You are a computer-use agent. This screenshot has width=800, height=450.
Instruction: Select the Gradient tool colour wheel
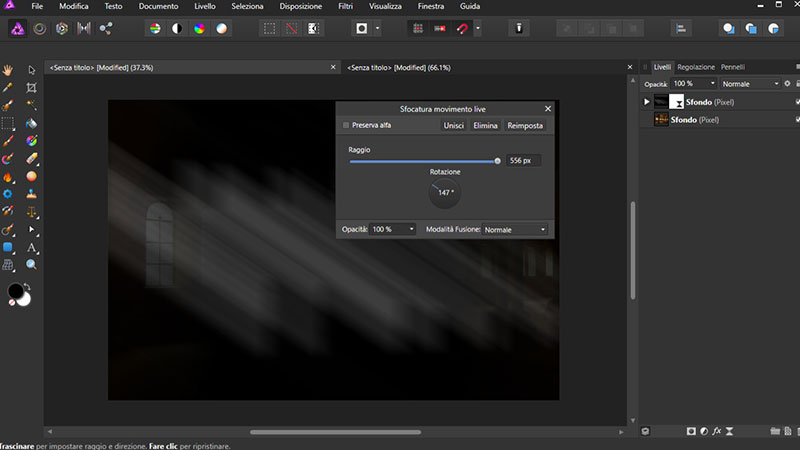coord(32,141)
